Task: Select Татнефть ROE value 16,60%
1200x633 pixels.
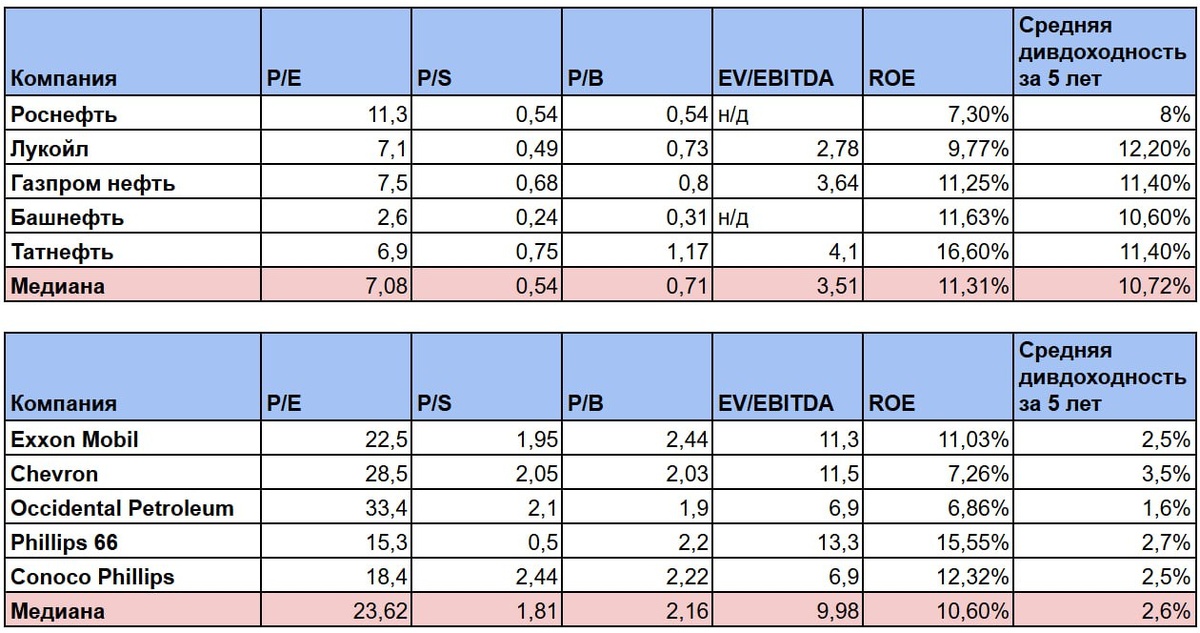Action: [x=938, y=252]
